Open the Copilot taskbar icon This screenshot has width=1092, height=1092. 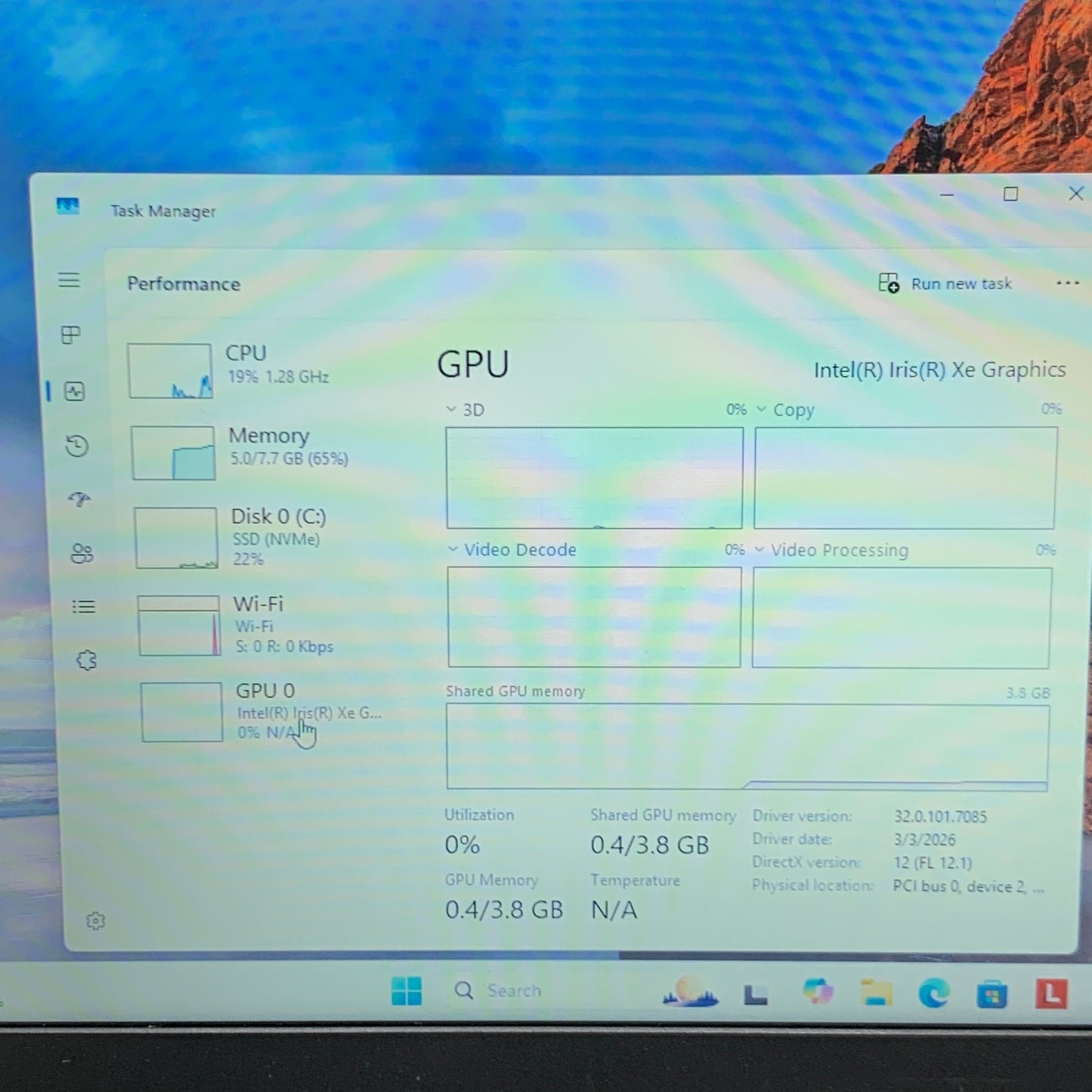tap(818, 991)
